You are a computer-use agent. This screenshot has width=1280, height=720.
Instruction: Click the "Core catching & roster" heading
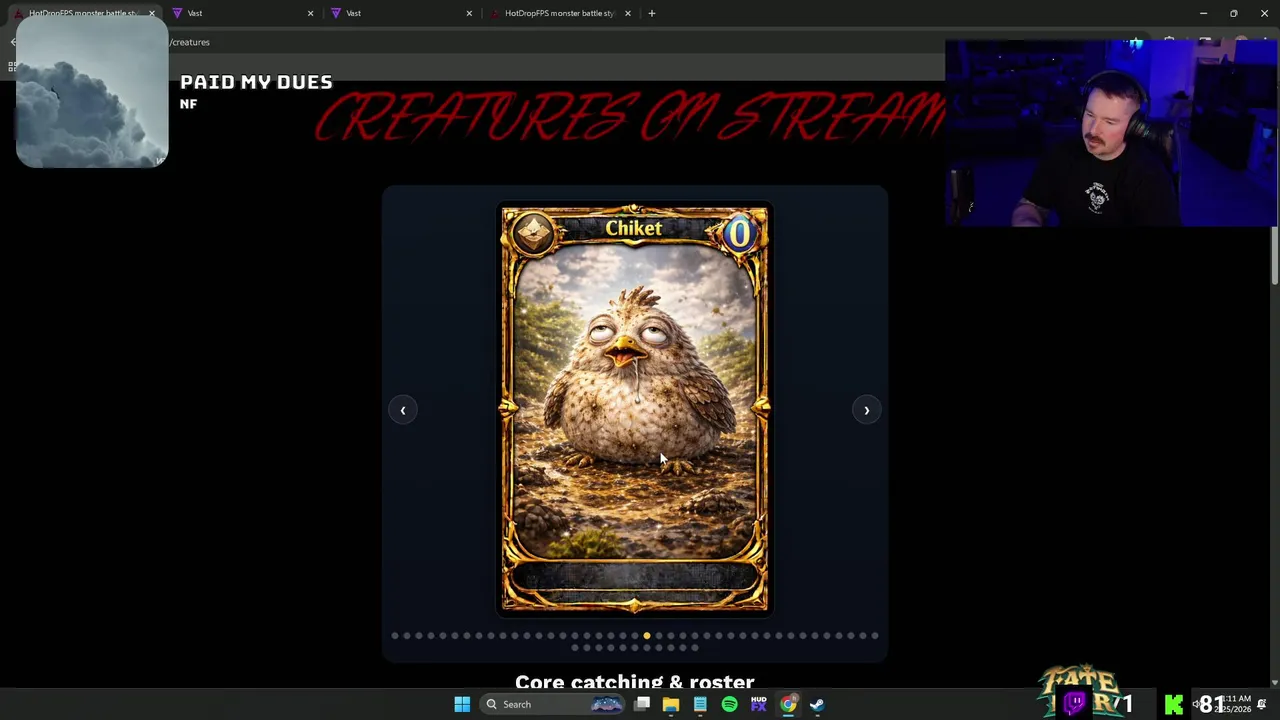point(634,681)
